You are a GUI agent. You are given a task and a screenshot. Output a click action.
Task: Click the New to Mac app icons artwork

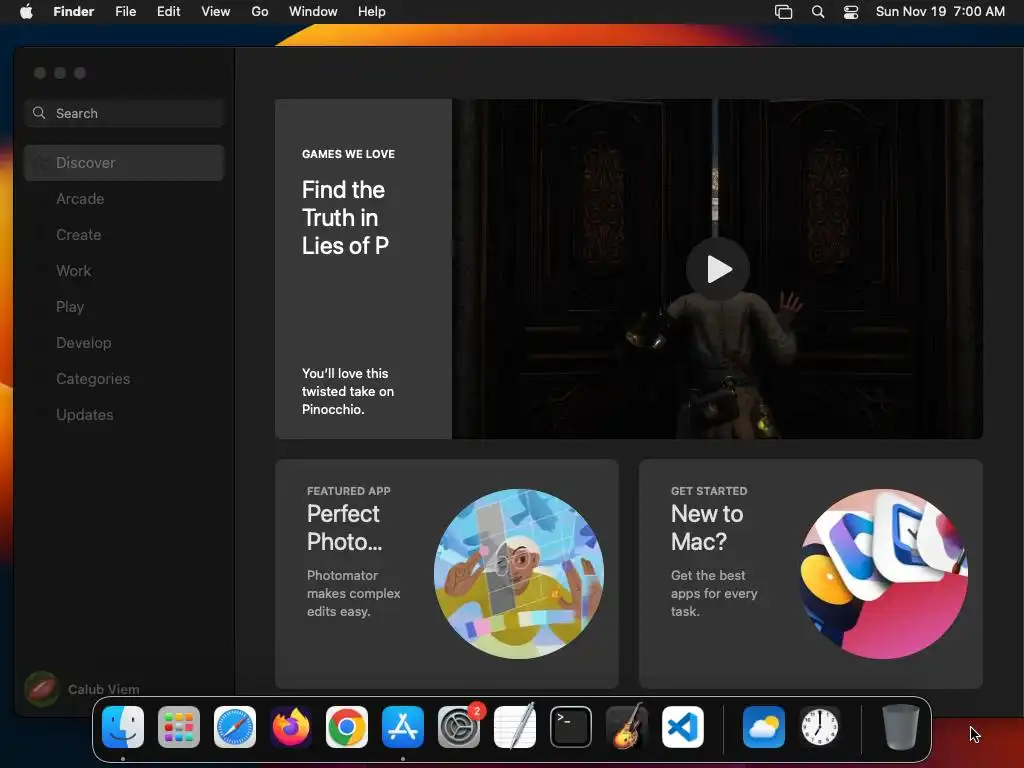pyautogui.click(x=883, y=573)
